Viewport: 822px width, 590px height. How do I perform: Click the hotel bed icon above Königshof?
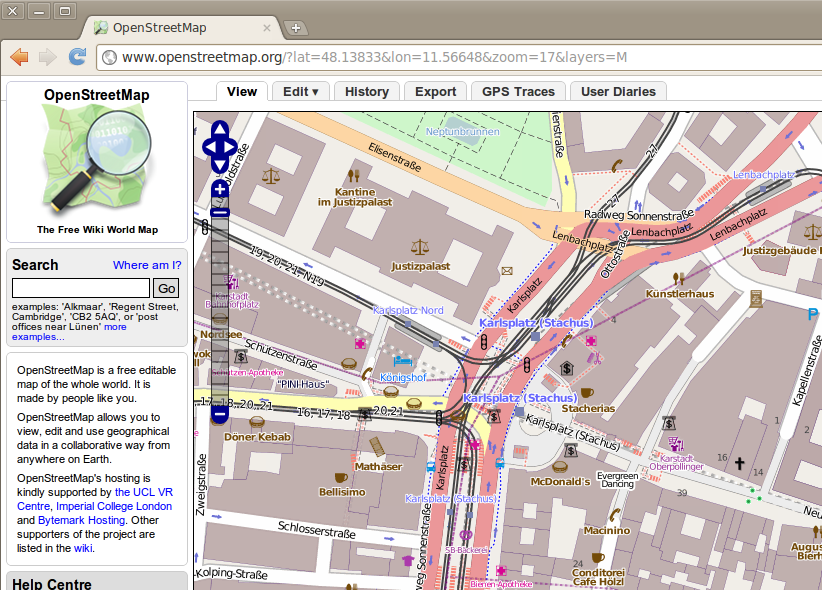403,361
